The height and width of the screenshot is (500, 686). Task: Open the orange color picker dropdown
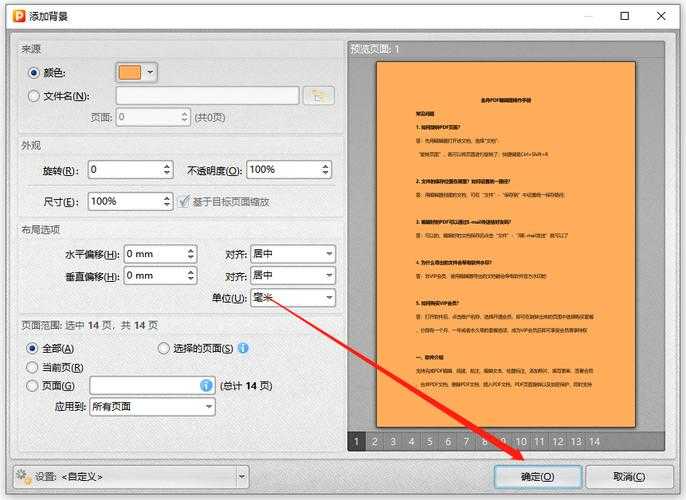tap(137, 72)
